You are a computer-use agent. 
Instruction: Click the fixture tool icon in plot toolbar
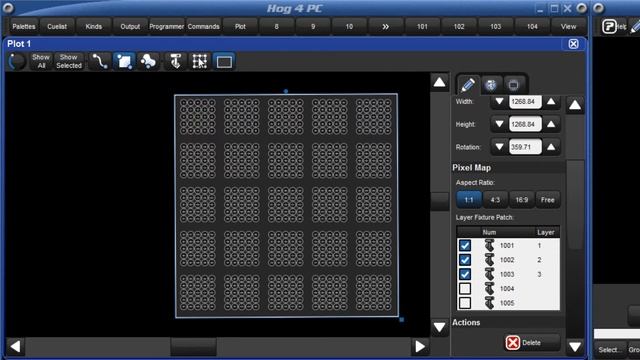(176, 62)
